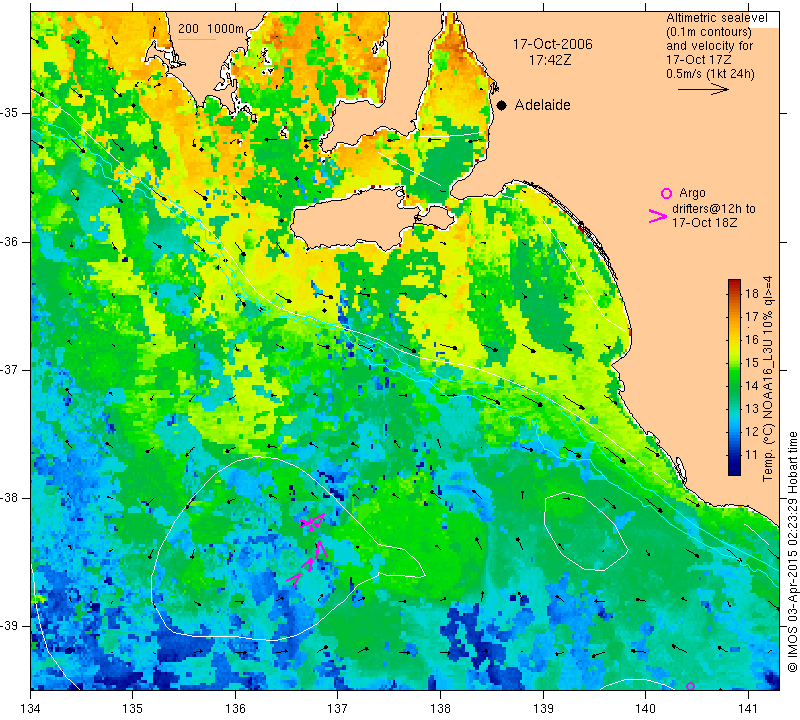This screenshot has width=800, height=720.
Task: Click the '(0.1m contours)' legend line
Action: 709,32
